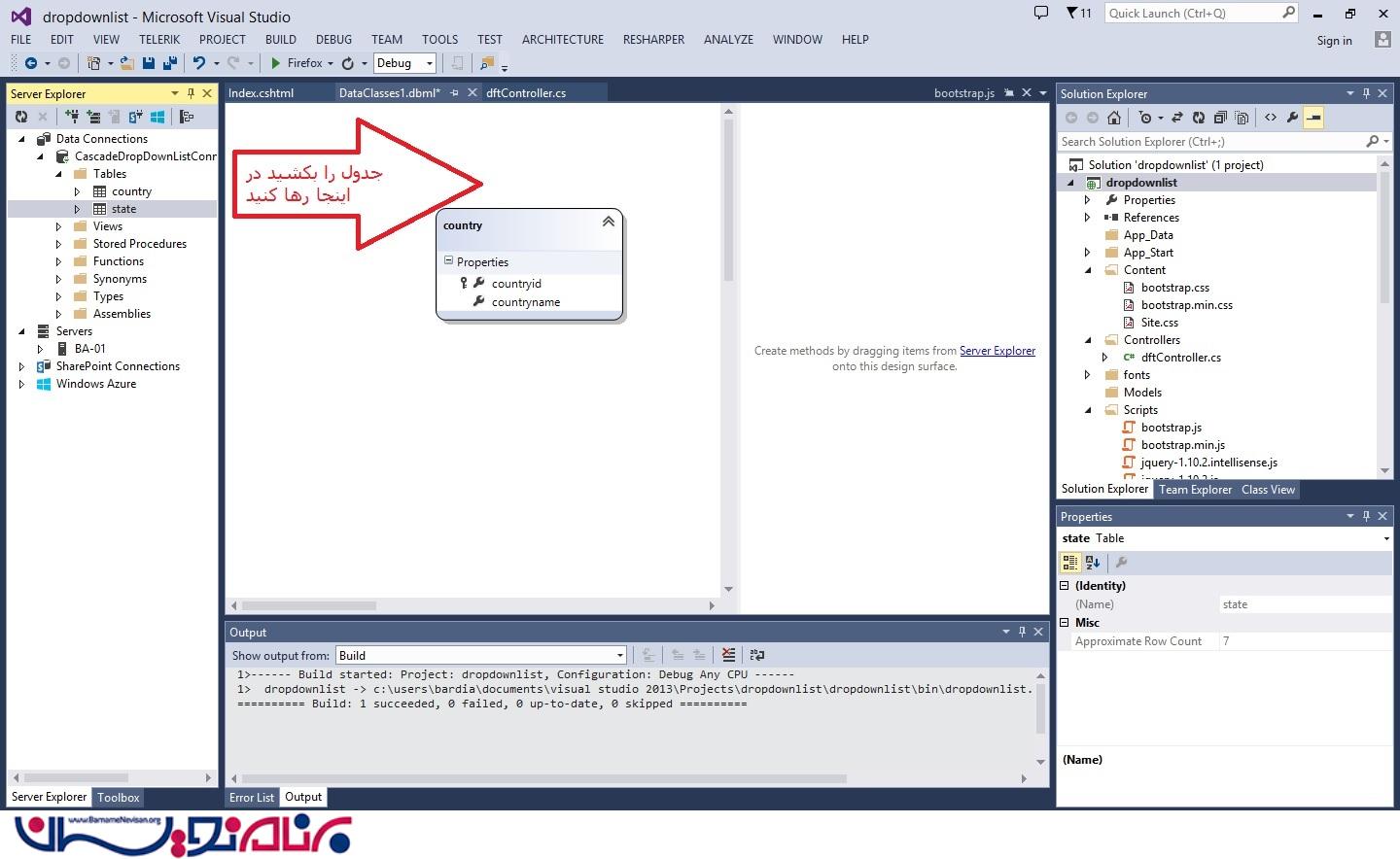This screenshot has width=1400, height=859.
Task: Open the Show output from dropdown
Action: [480, 655]
